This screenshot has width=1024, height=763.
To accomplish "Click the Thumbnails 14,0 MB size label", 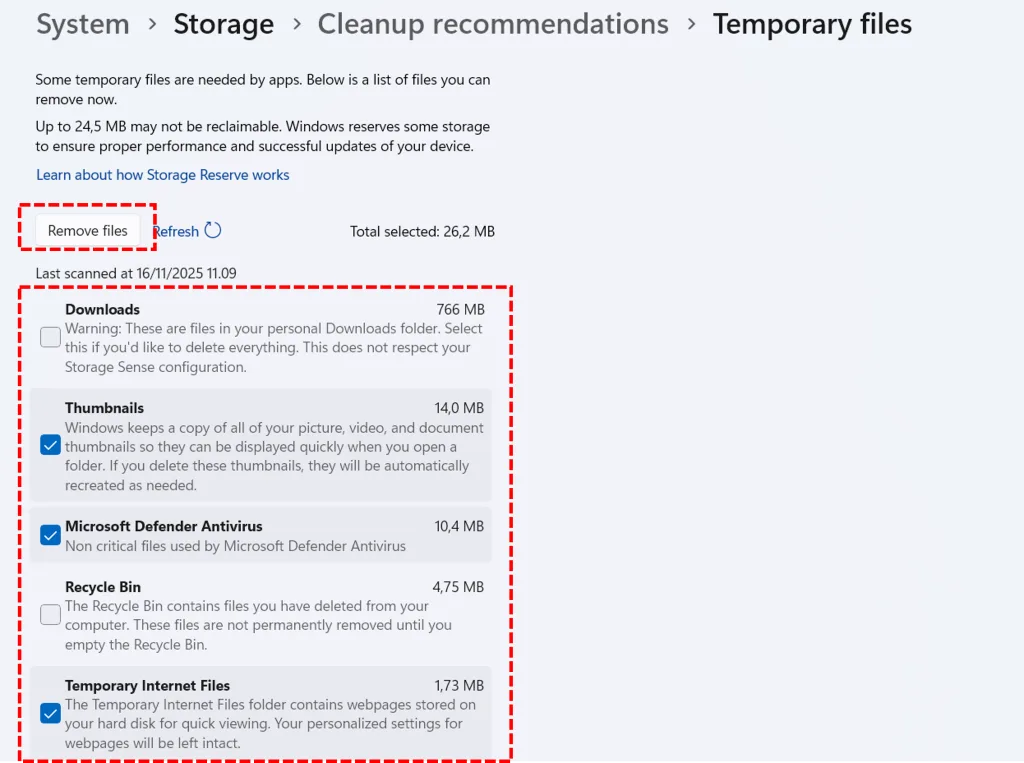I will tap(459, 408).
